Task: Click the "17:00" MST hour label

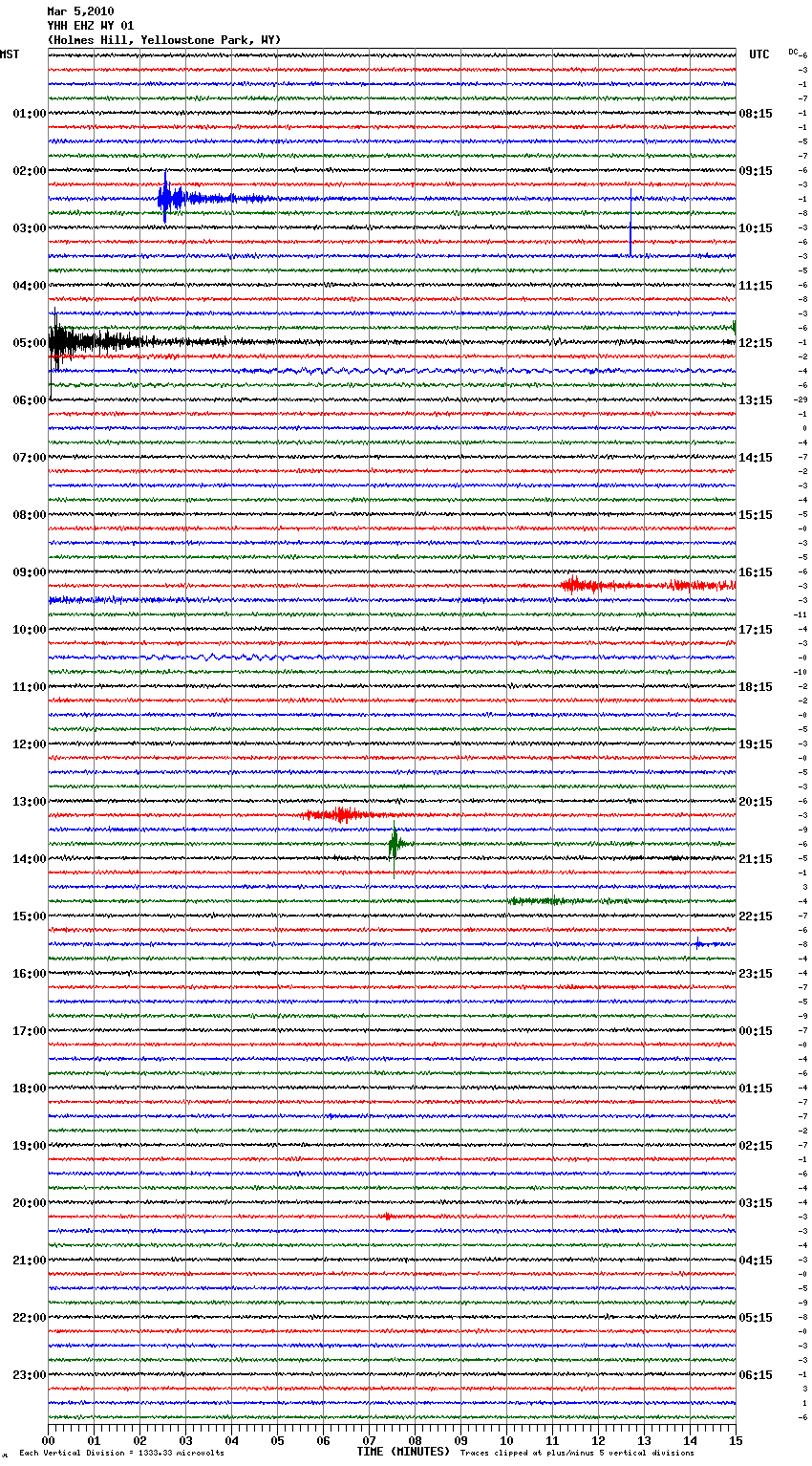Action: [x=30, y=1031]
